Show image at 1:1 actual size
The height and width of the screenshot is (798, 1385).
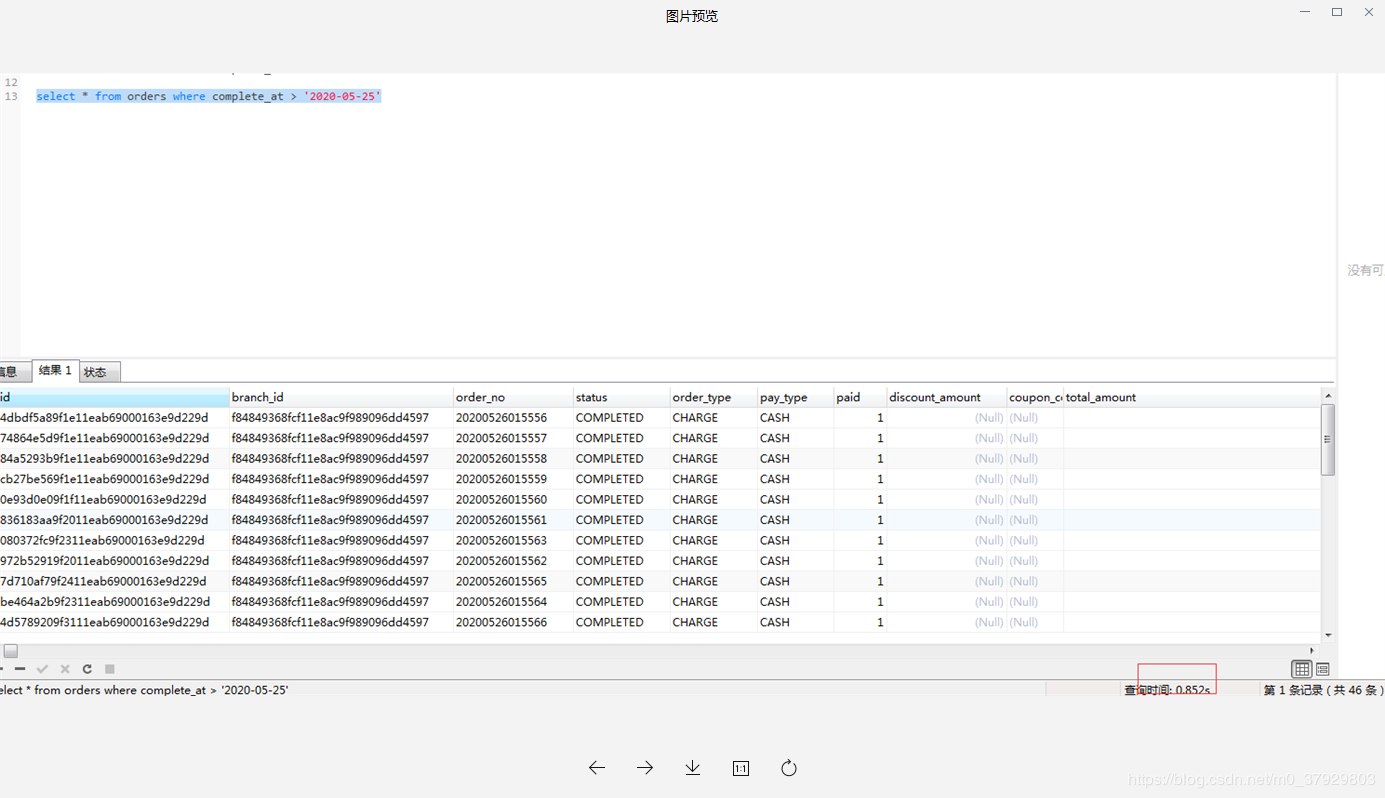tap(741, 768)
